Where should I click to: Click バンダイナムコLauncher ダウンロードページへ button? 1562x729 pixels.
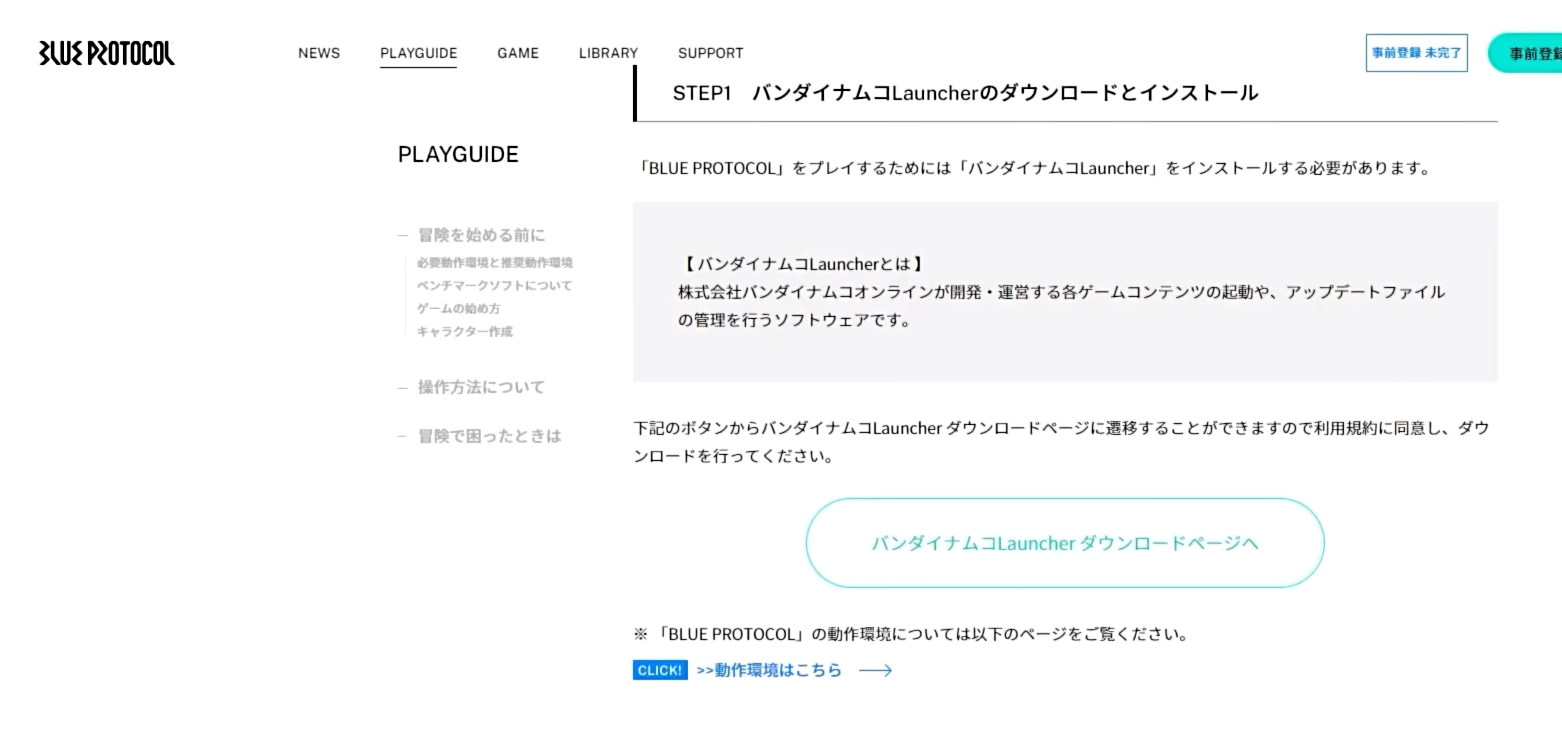pos(1065,543)
